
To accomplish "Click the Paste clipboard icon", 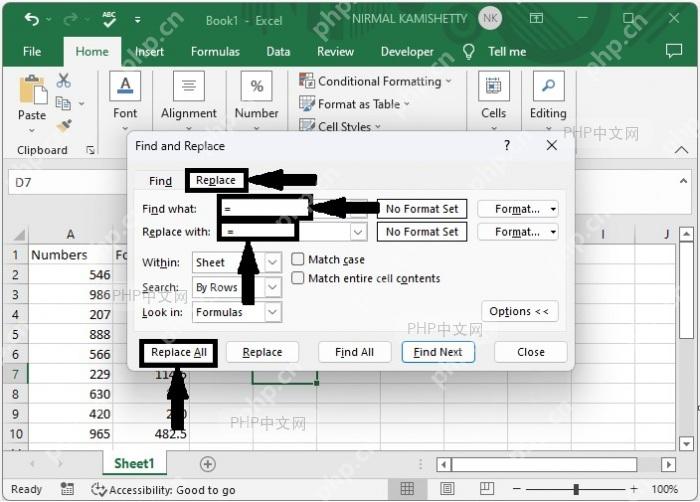I will [x=33, y=90].
